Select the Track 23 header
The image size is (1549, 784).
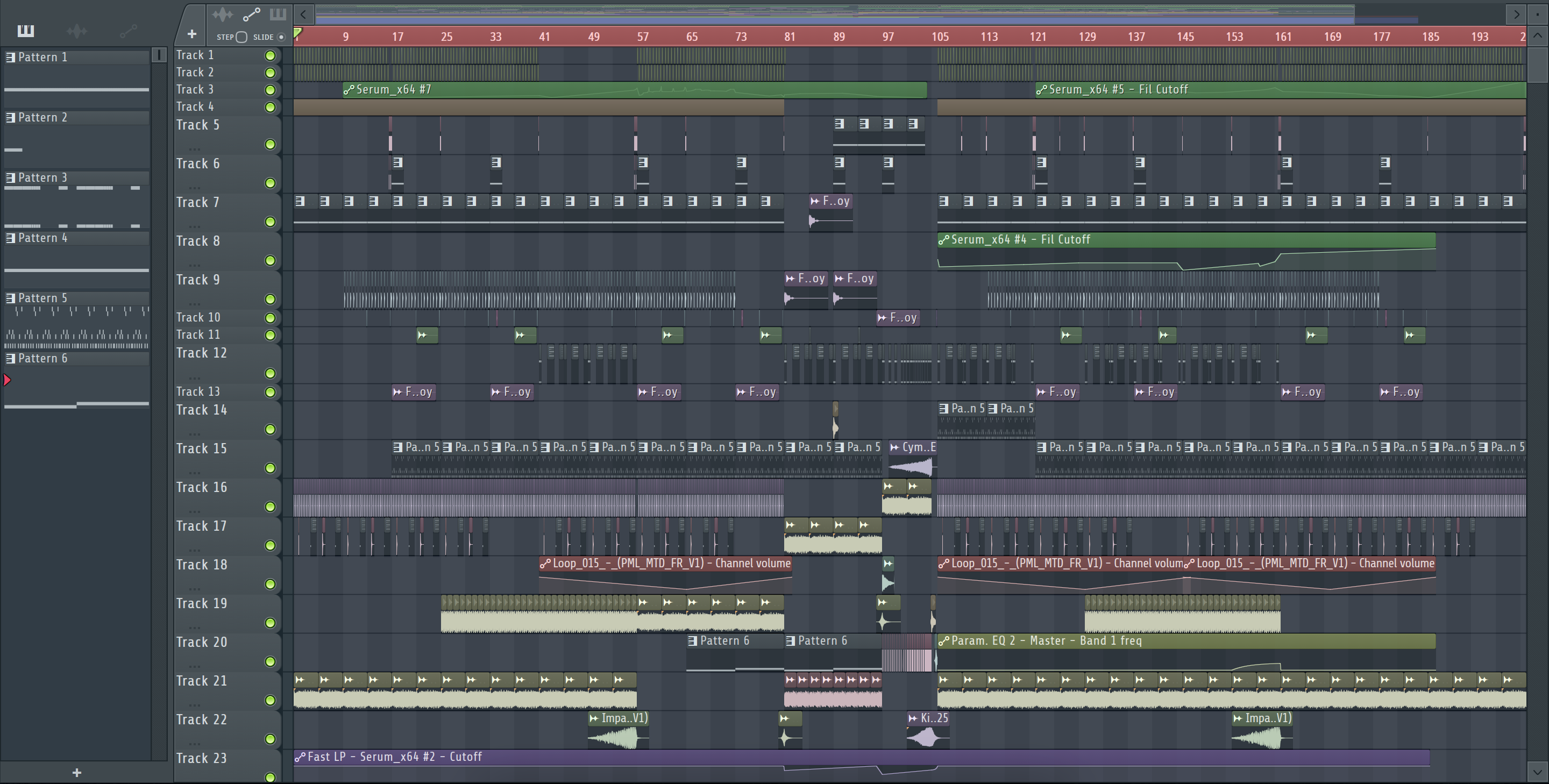click(x=228, y=766)
